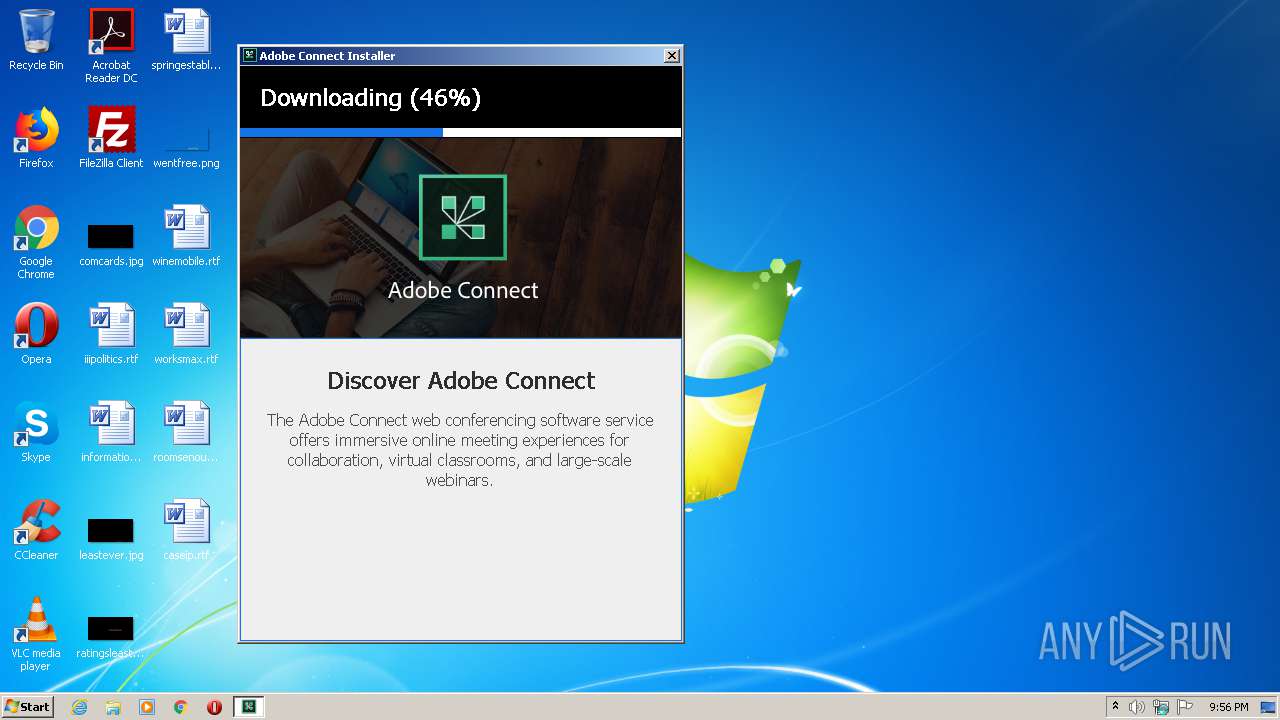Open Opera desktop shortcut

pyautogui.click(x=36, y=334)
